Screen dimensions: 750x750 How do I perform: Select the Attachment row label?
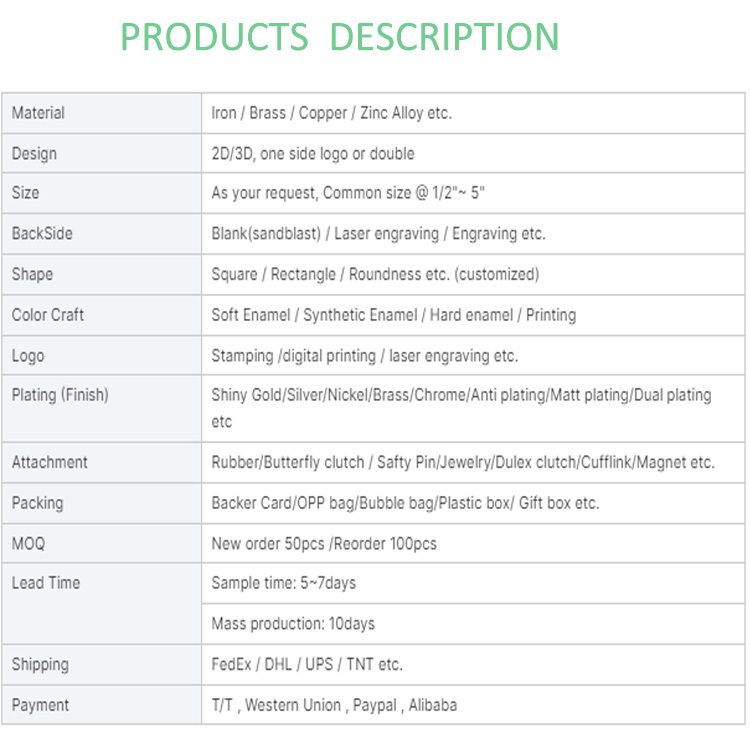click(x=50, y=462)
